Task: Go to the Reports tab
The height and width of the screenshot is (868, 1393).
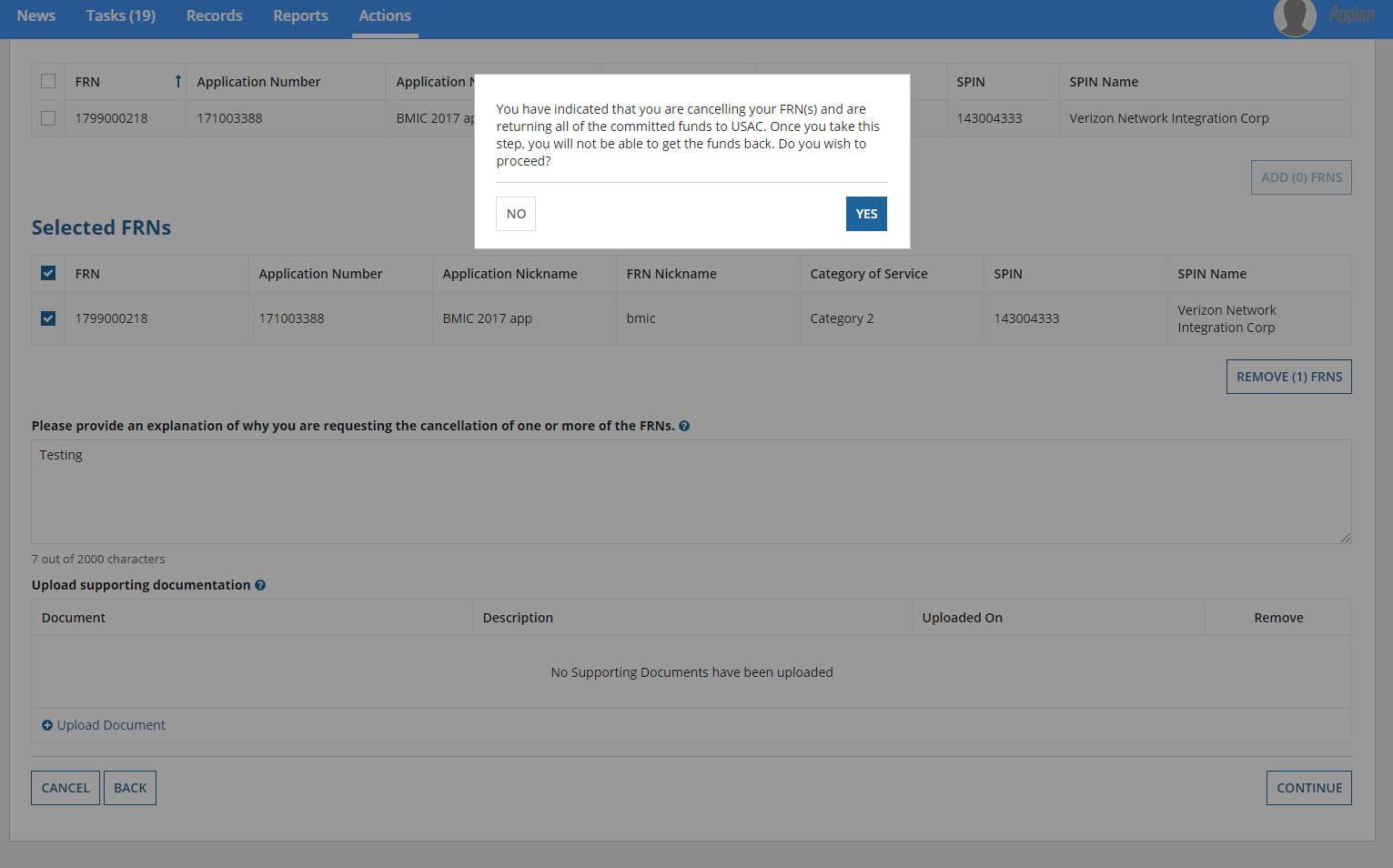Action: point(300,16)
